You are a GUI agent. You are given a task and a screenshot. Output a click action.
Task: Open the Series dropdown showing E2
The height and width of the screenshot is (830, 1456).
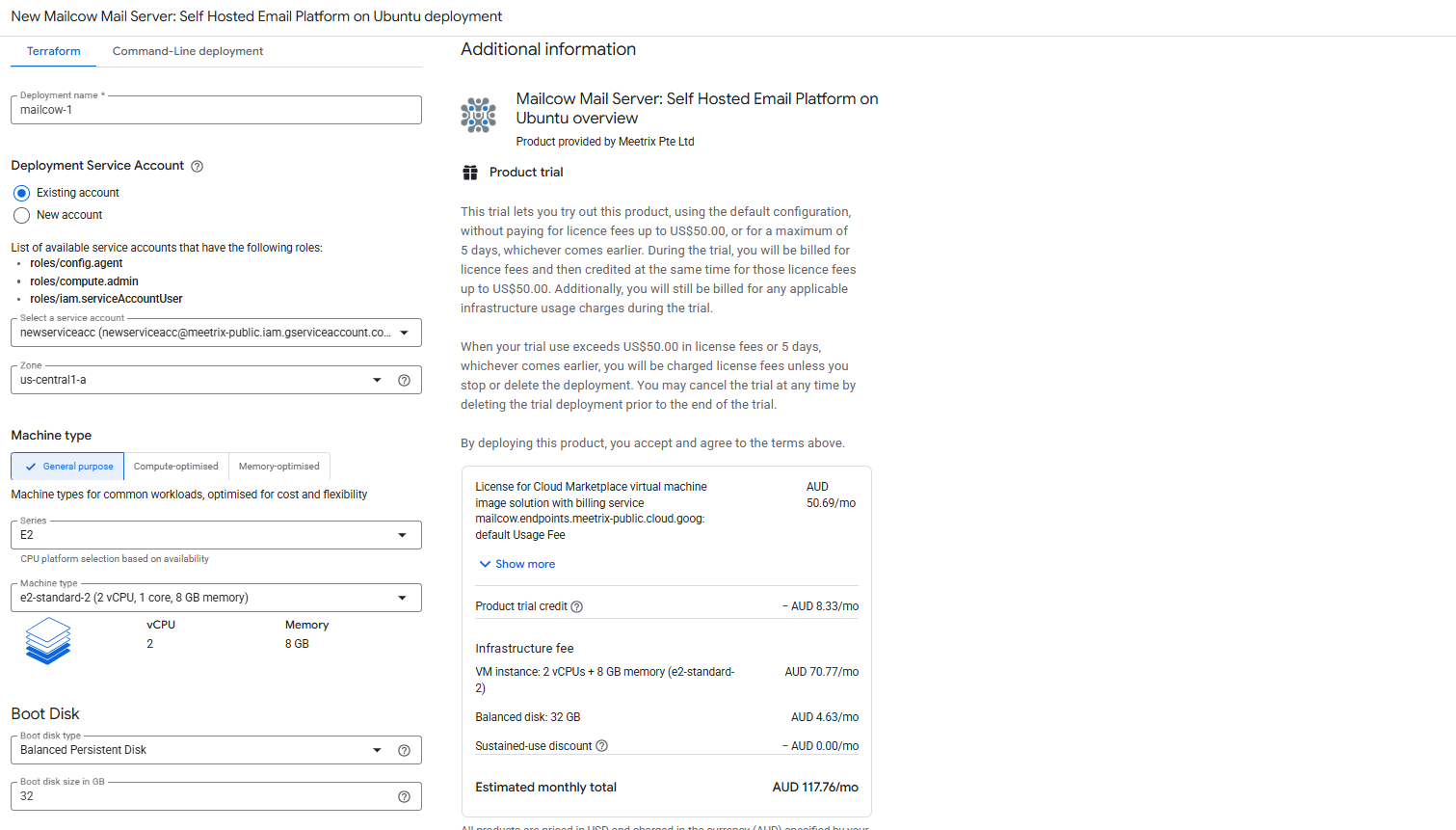coord(216,535)
